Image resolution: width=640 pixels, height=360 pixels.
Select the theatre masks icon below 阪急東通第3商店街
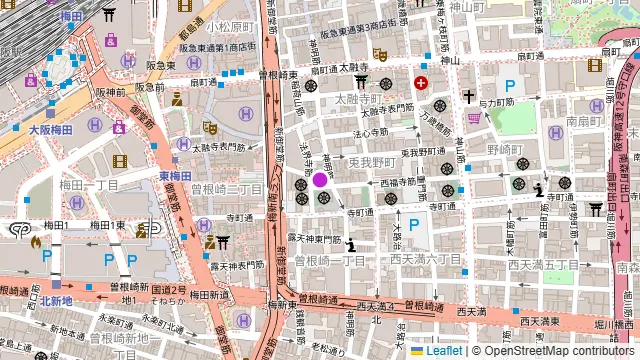pos(380,54)
